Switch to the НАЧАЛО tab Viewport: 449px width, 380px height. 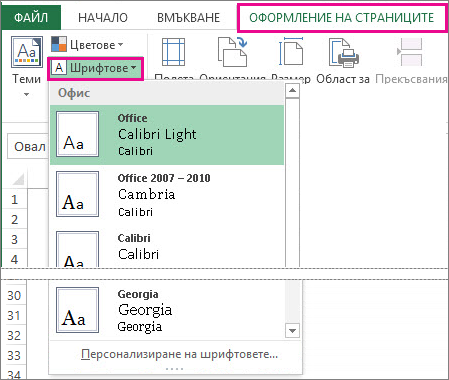pos(103,18)
